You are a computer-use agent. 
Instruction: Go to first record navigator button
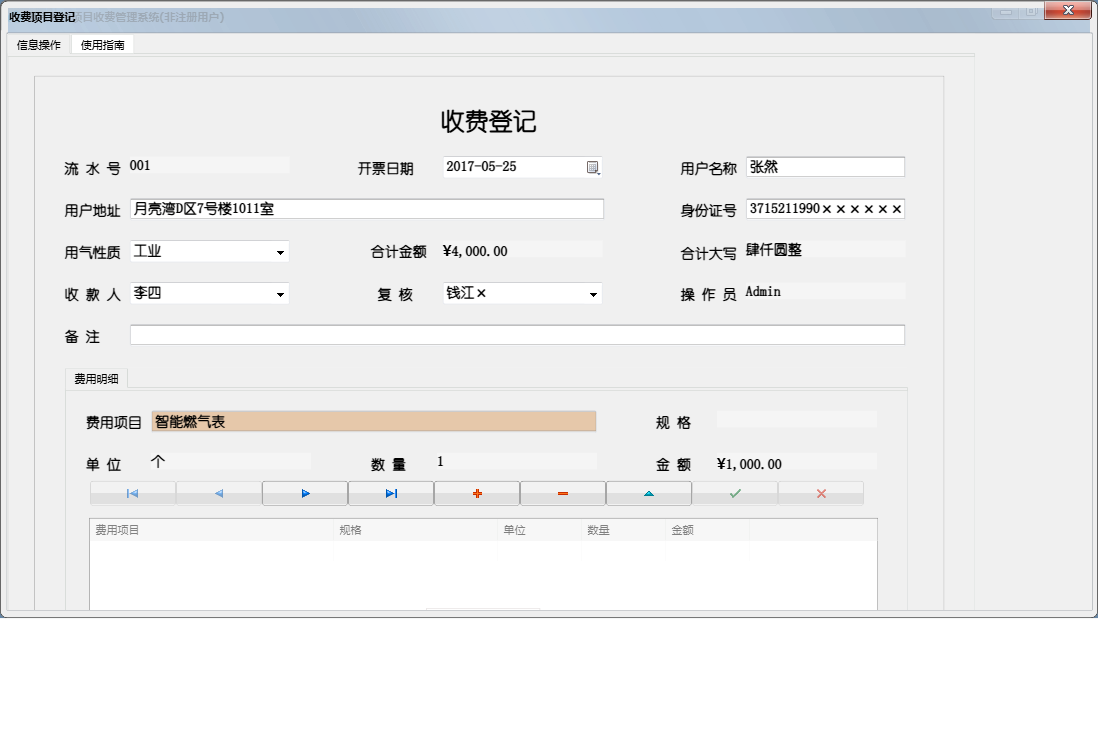(133, 493)
